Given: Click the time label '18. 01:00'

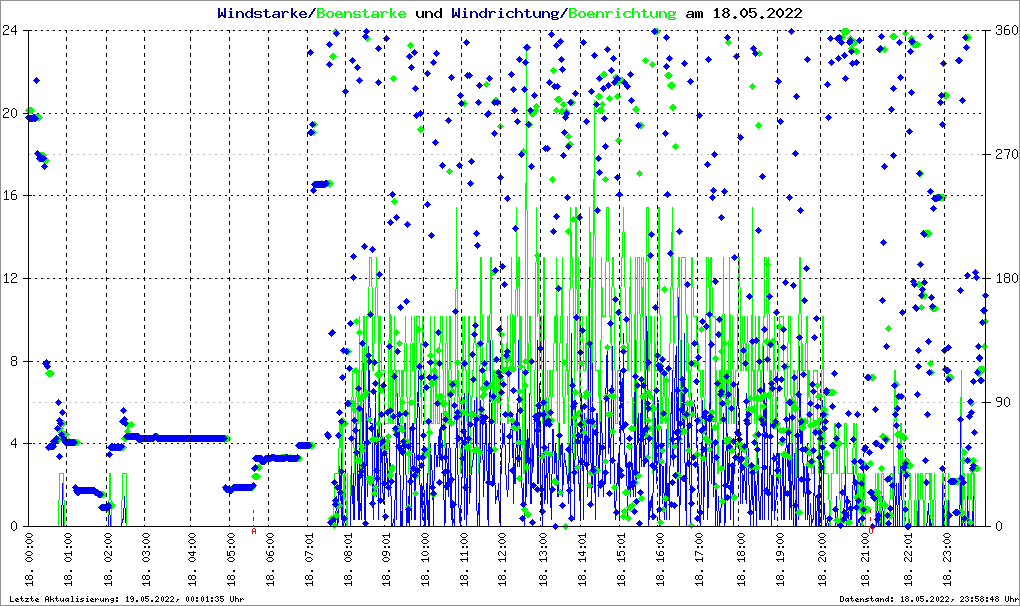Looking at the screenshot, I should [67, 559].
